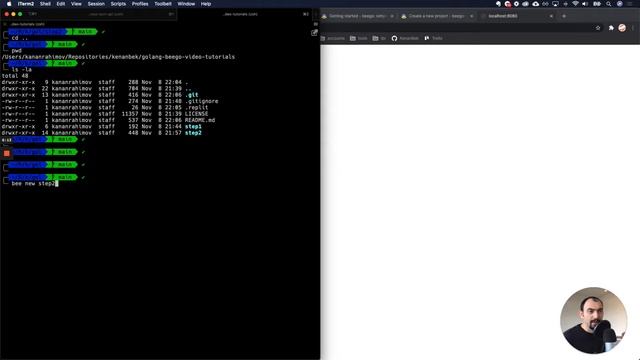Click the Siri icon in menu bar
Viewport: 640px width, 360px height.
click(x=620, y=4)
